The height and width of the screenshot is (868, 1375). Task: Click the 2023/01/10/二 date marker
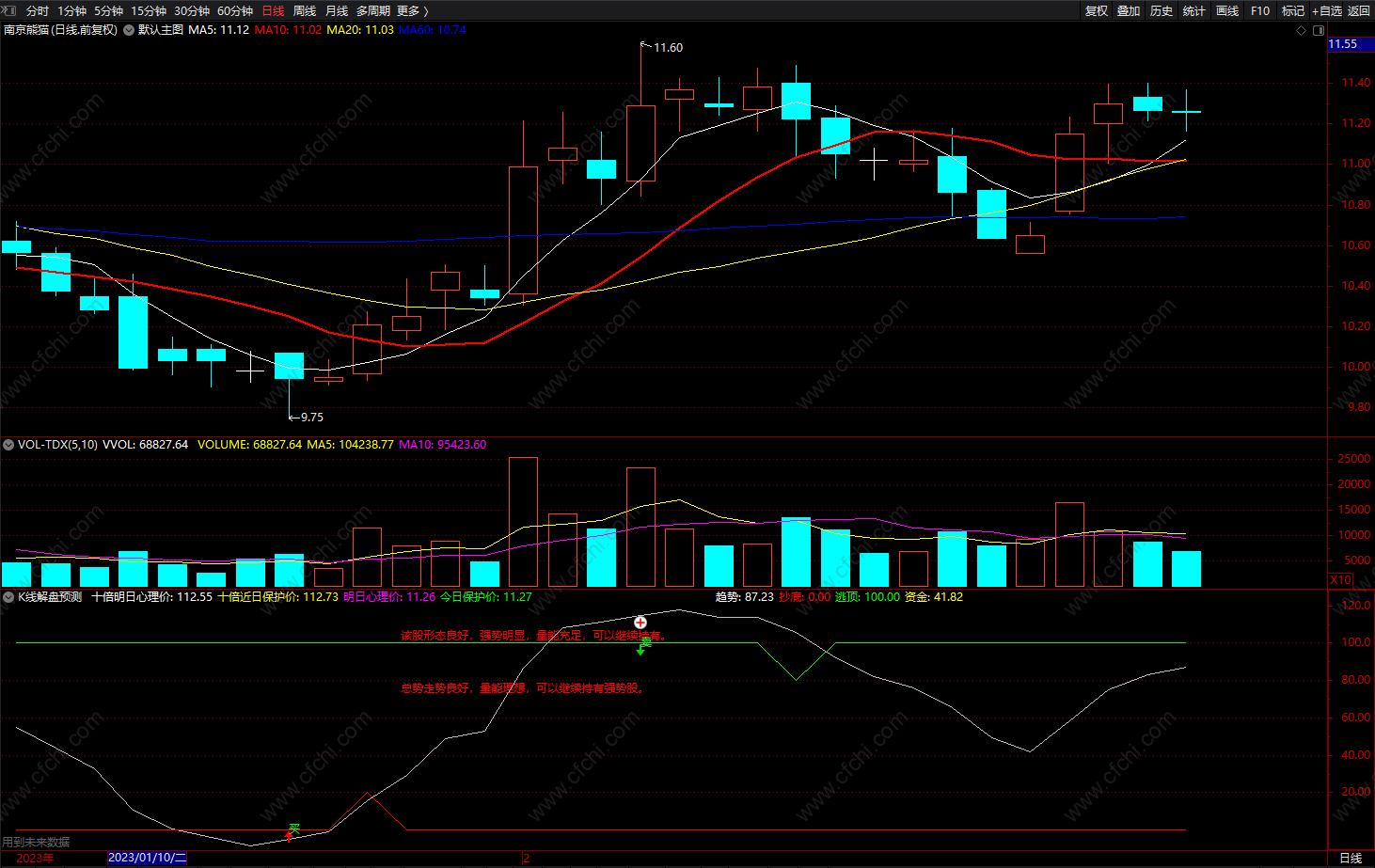[148, 858]
